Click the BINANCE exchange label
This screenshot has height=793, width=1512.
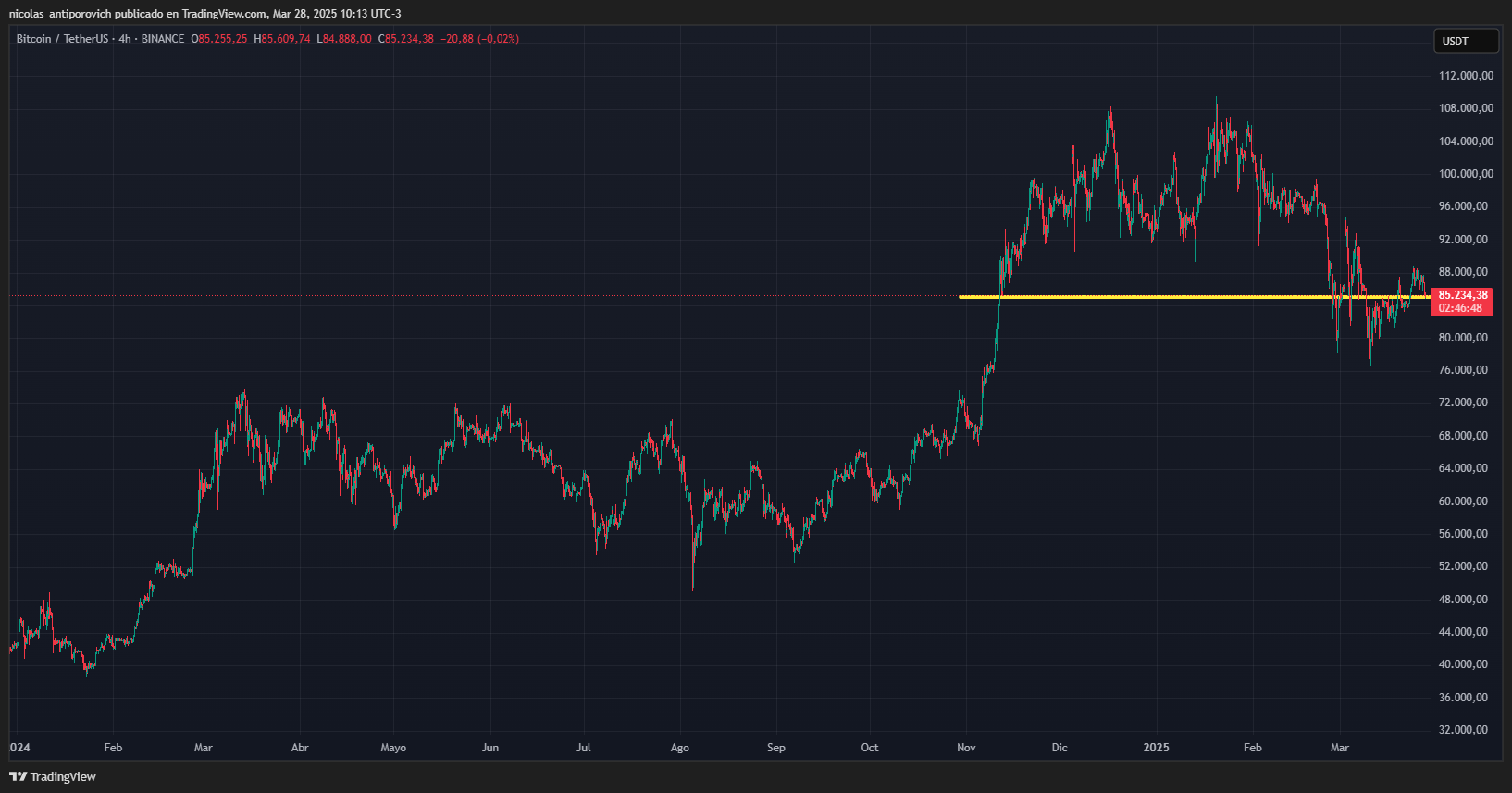pyautogui.click(x=163, y=39)
